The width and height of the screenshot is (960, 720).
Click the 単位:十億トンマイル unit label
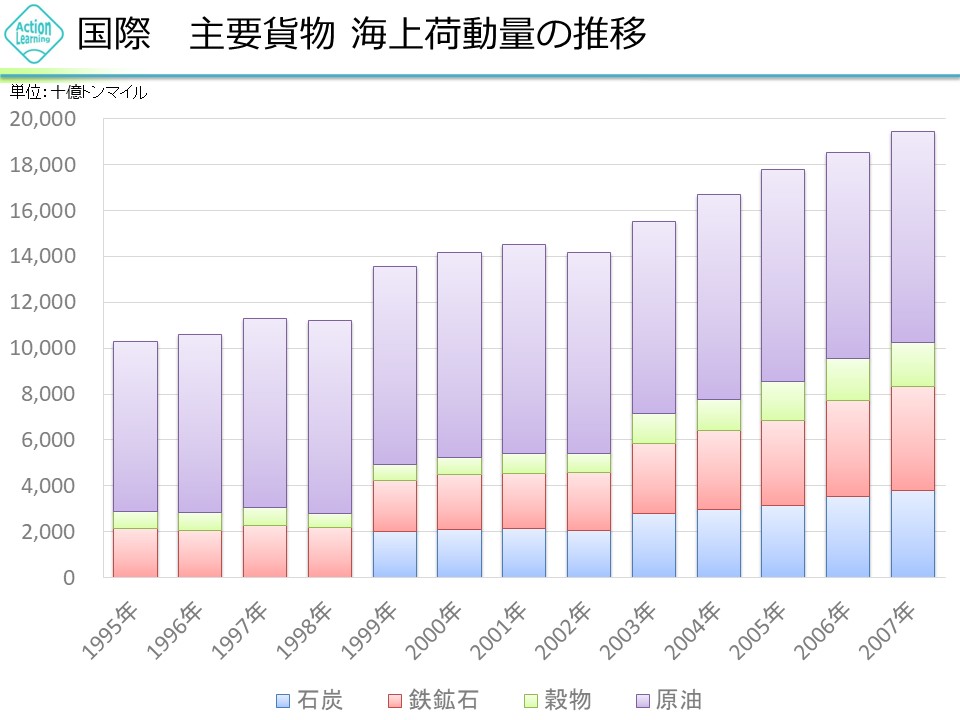78,92
